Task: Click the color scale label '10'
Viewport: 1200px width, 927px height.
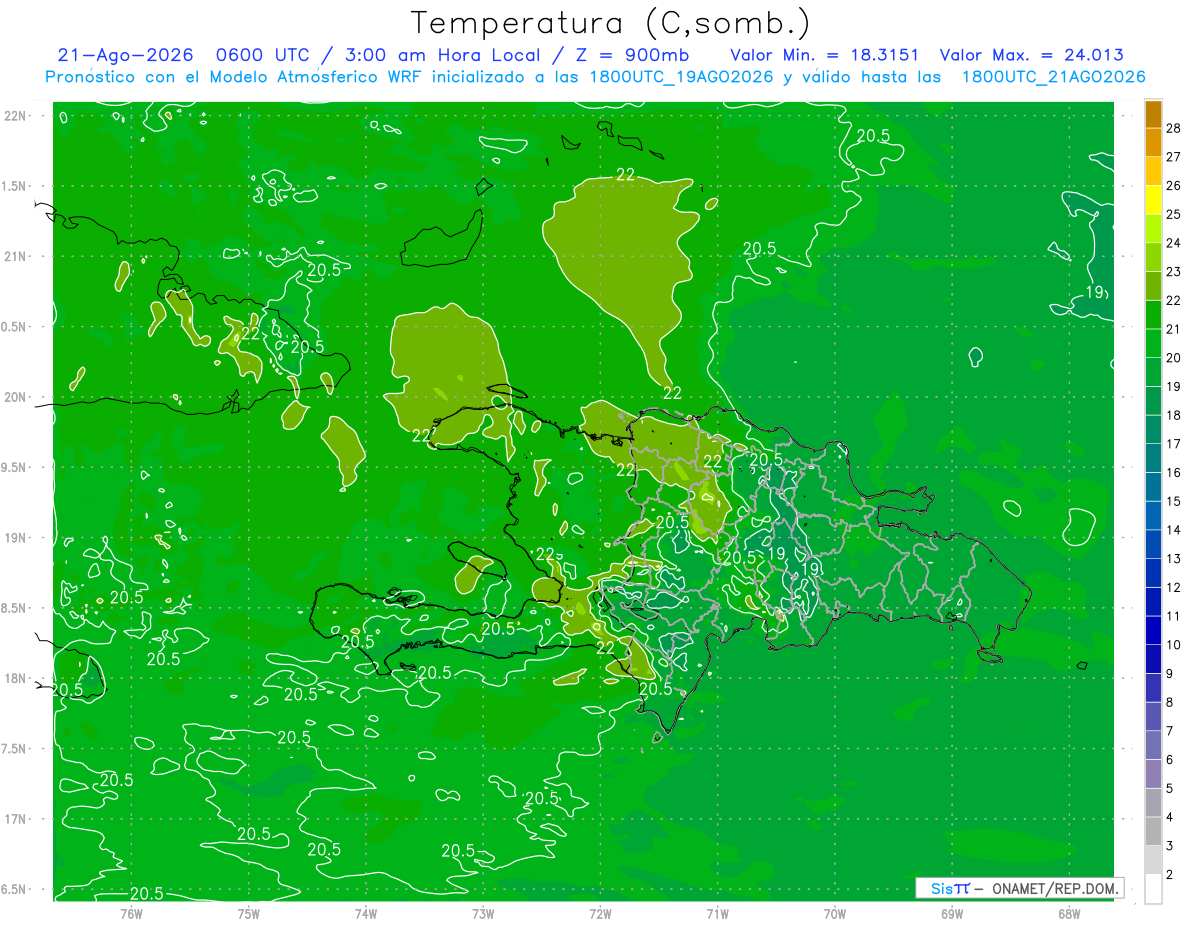Action: pos(1174,645)
